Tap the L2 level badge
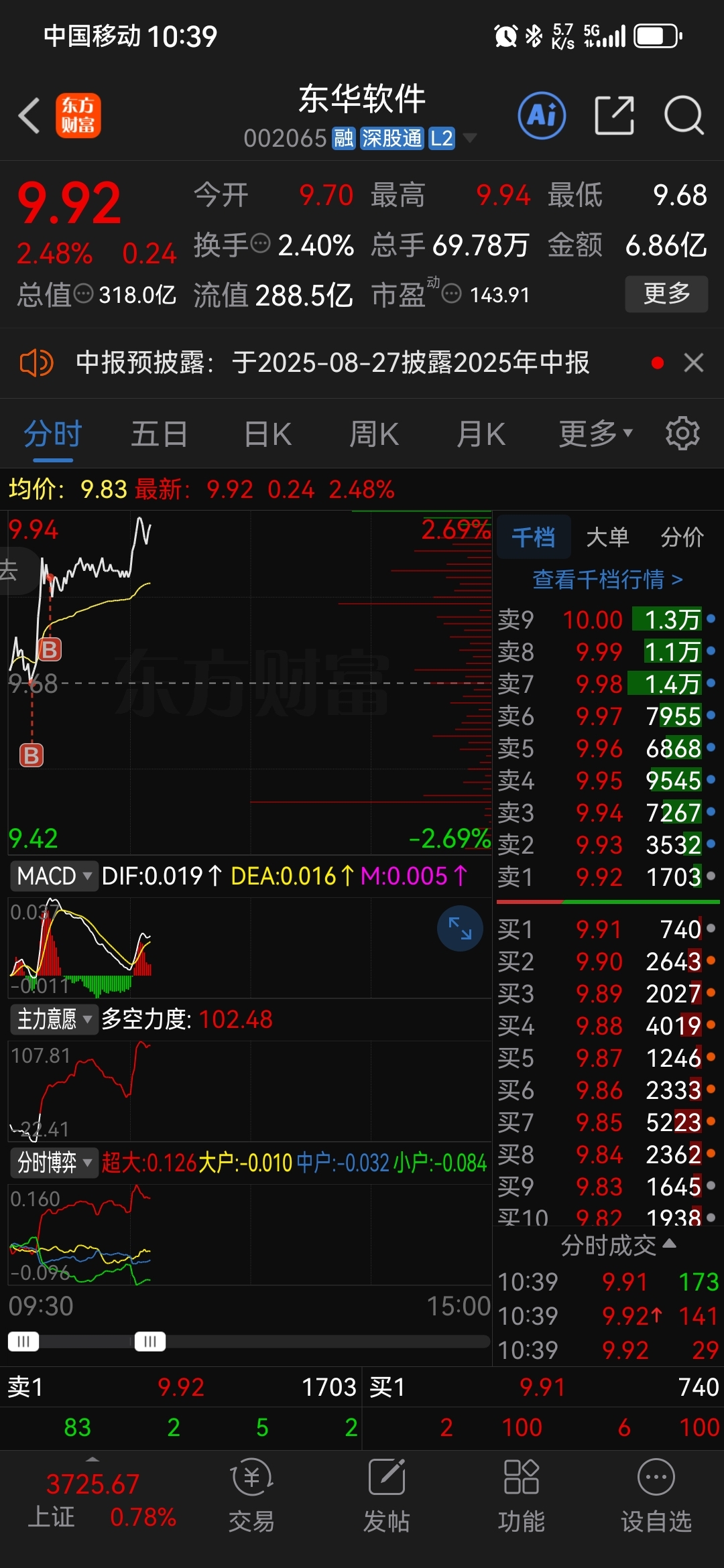Image resolution: width=724 pixels, height=1568 pixels. point(442,139)
